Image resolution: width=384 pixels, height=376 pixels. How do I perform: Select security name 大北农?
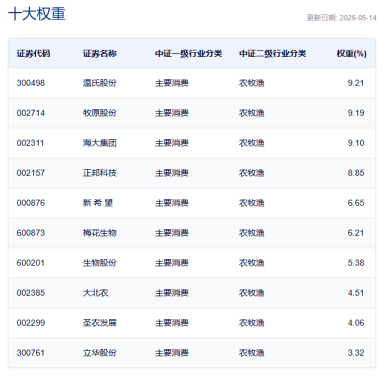(x=96, y=293)
